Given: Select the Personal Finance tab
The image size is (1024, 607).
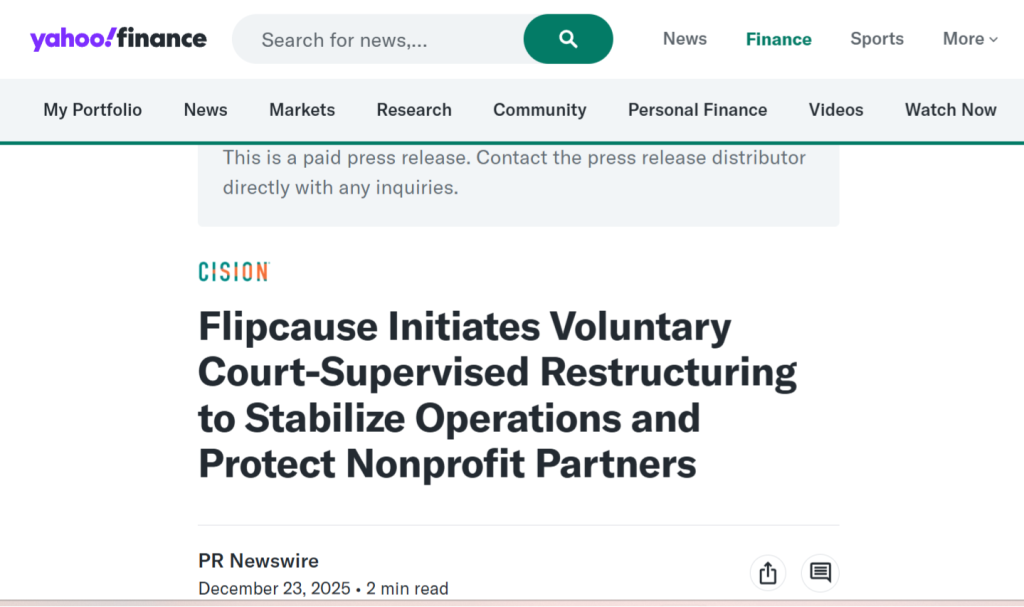Looking at the screenshot, I should tap(698, 110).
